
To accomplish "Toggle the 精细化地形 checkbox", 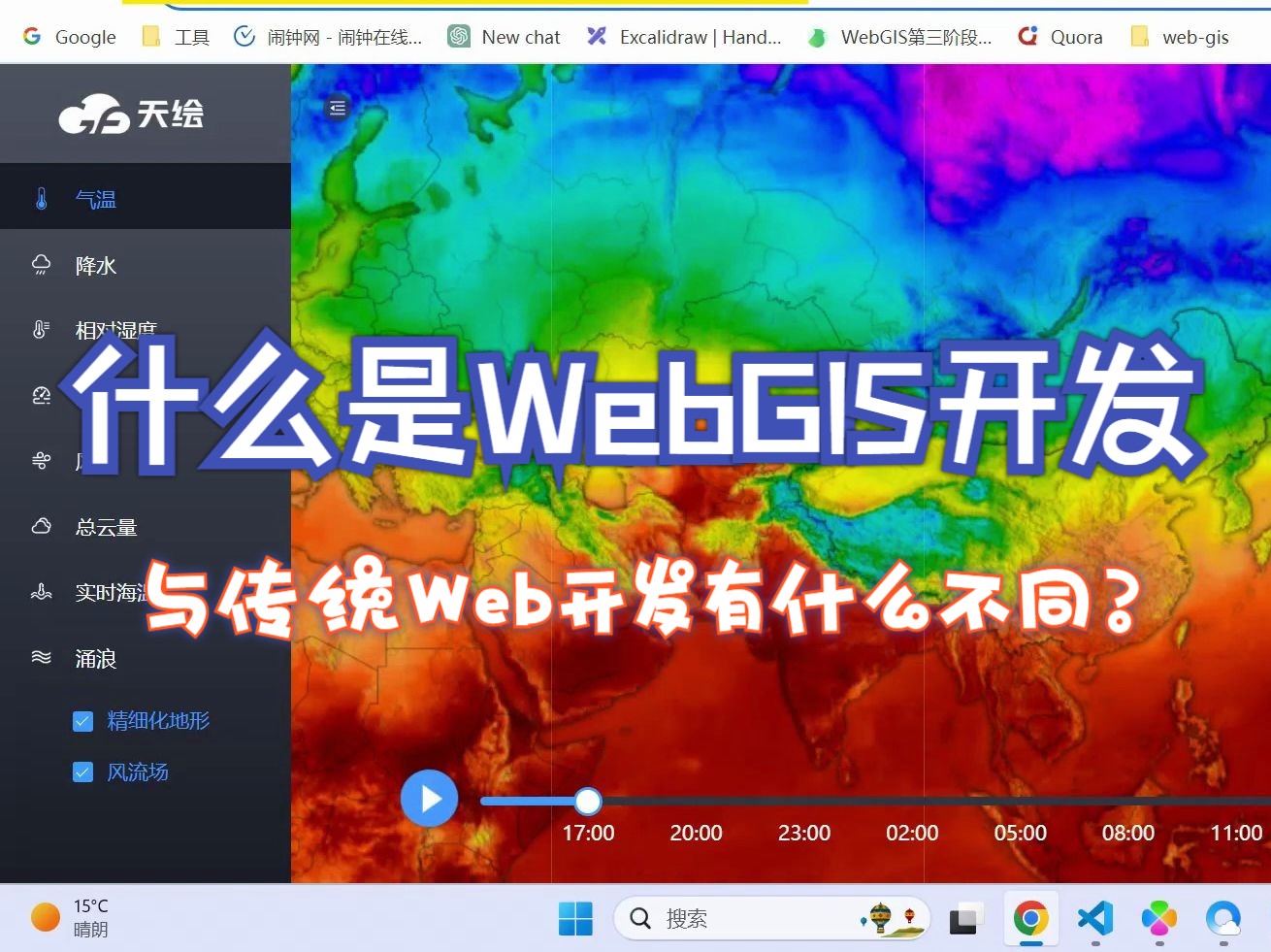I will click(82, 721).
